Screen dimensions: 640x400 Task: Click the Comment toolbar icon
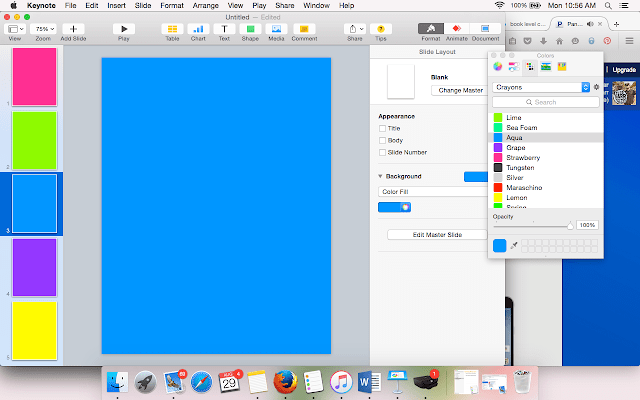tap(303, 29)
